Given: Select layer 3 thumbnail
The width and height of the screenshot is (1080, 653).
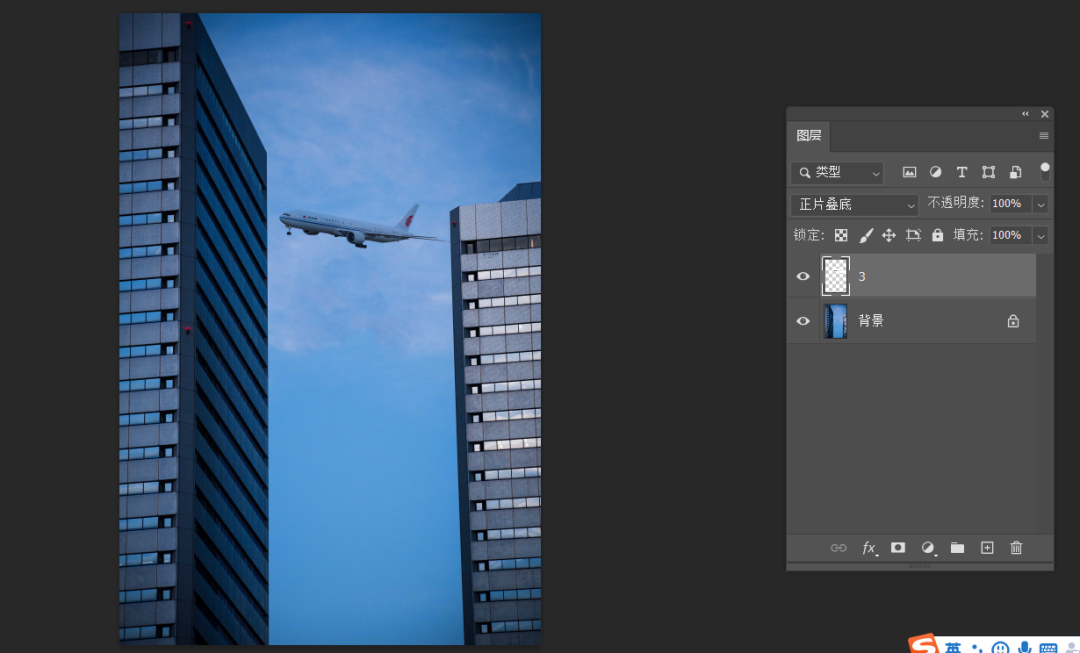Looking at the screenshot, I should [835, 276].
